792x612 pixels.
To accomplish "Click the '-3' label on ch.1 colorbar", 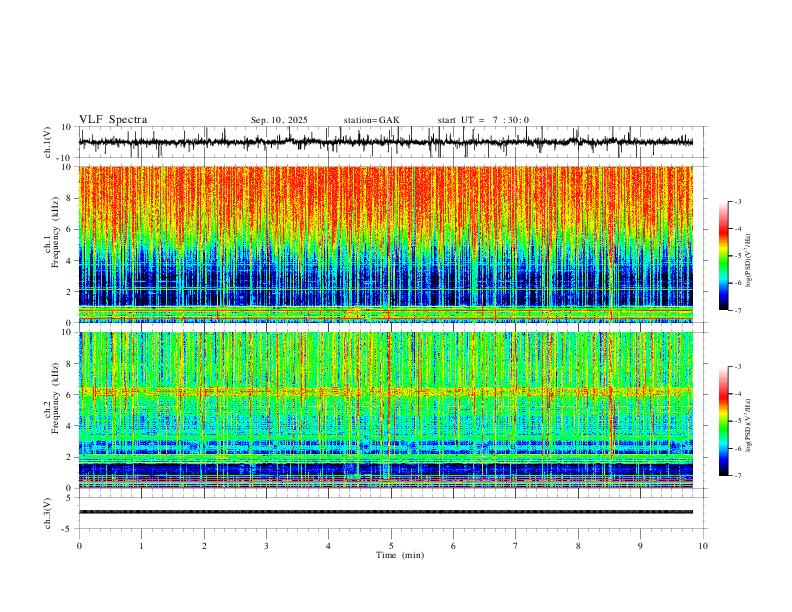I will pyautogui.click(x=737, y=201).
